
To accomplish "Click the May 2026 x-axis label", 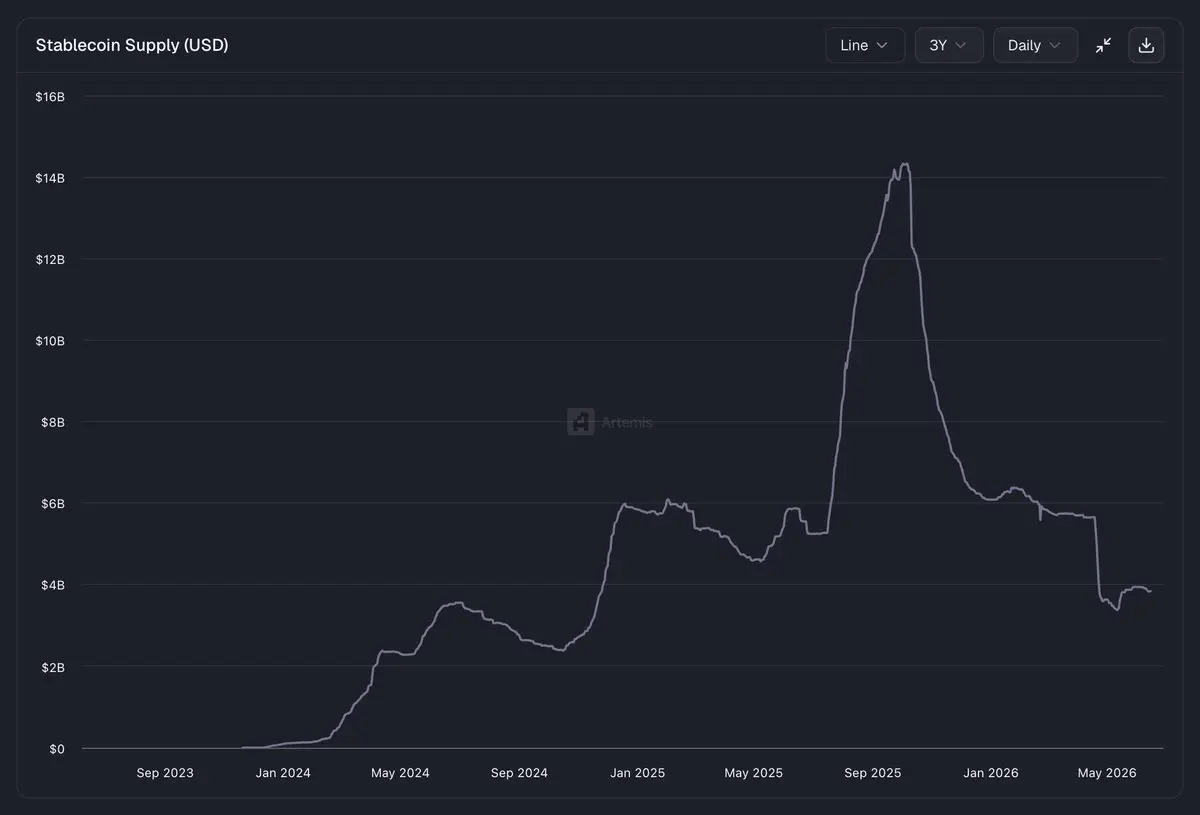I will coord(1107,773).
